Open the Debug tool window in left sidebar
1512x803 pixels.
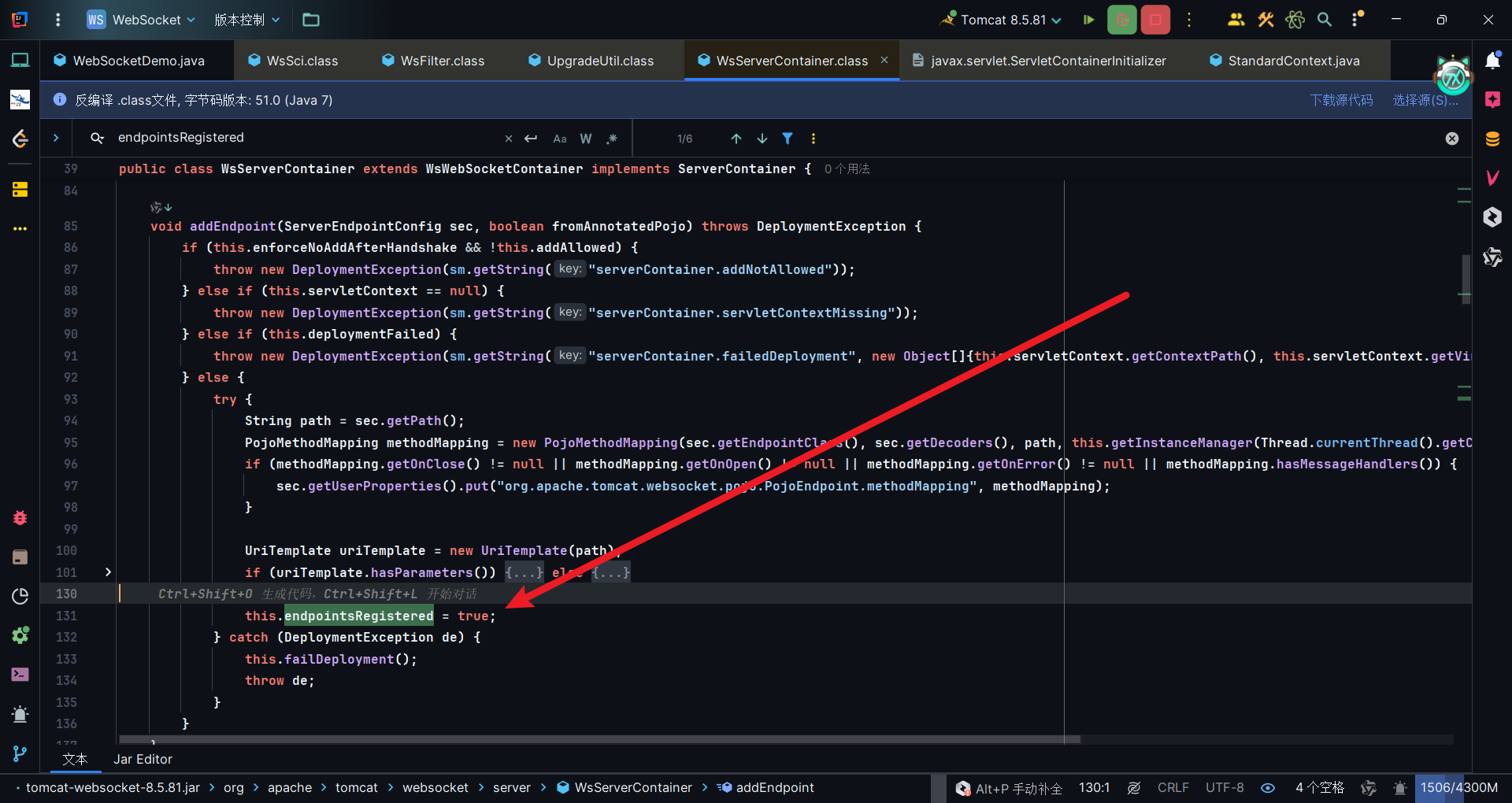tap(20, 518)
